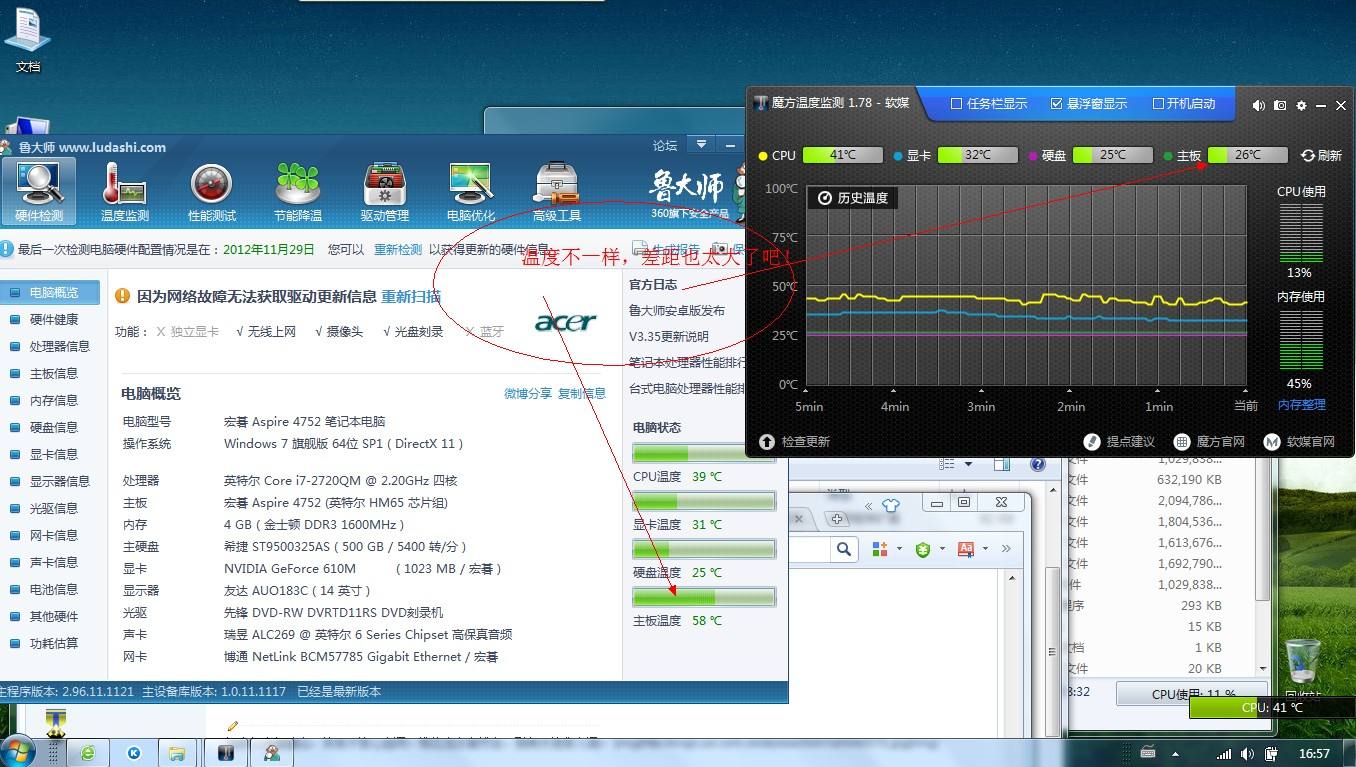The height and width of the screenshot is (767, 1356).
Task: Open the 节能降温 power saving tool
Action: (x=297, y=190)
